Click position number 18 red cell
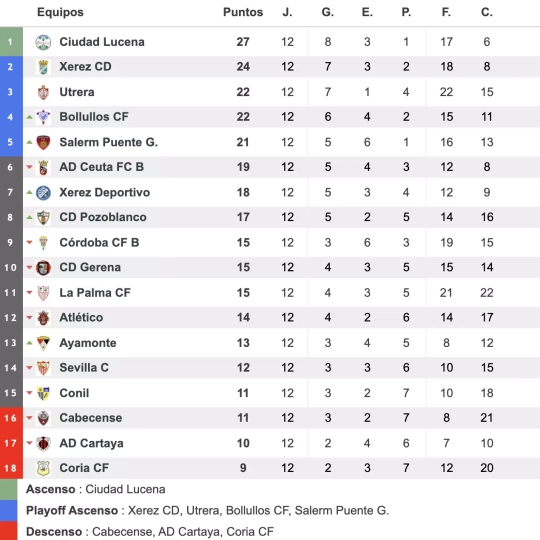Screen dimensions: 540x540 click(x=11, y=468)
